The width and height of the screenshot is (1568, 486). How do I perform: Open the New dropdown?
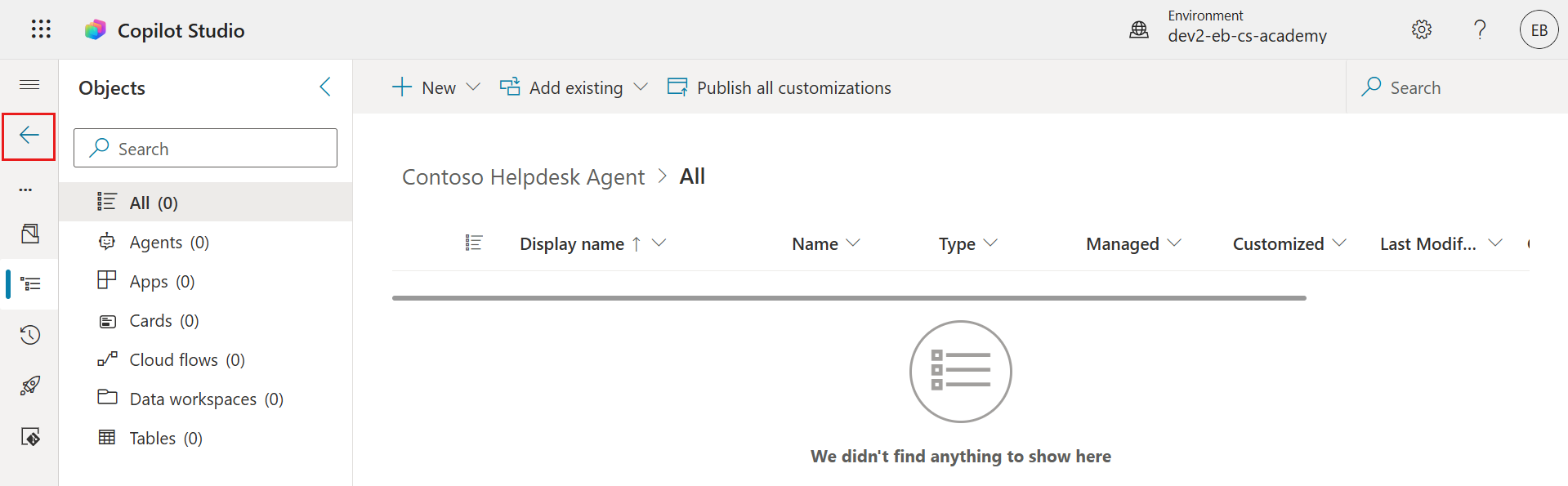[x=436, y=87]
